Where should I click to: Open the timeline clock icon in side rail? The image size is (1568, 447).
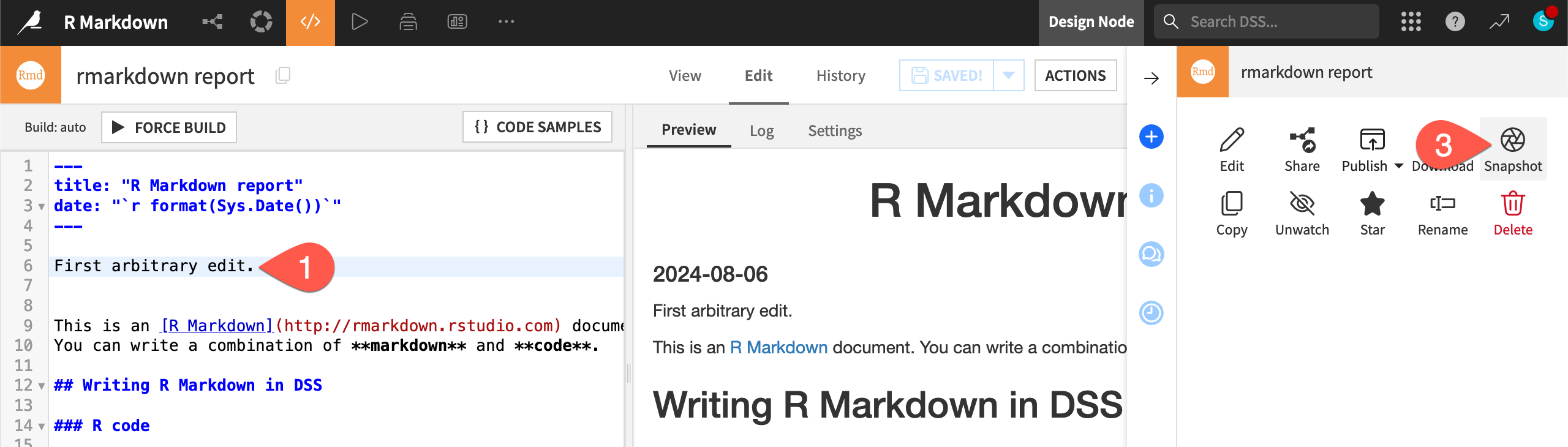[x=1151, y=313]
